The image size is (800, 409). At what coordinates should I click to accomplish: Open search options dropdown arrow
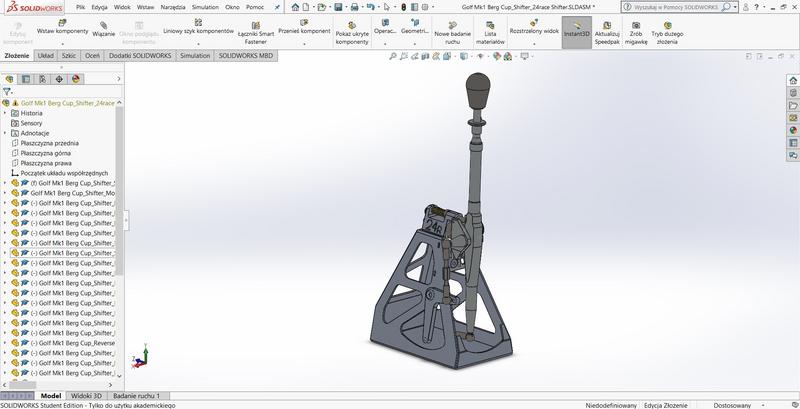point(735,7)
